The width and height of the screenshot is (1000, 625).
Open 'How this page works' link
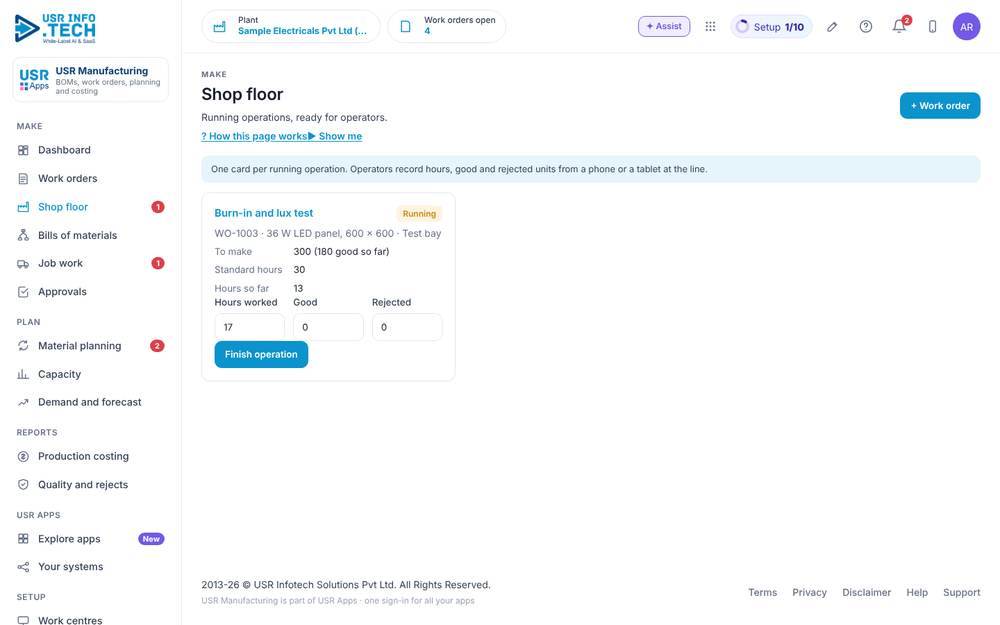[x=254, y=136]
